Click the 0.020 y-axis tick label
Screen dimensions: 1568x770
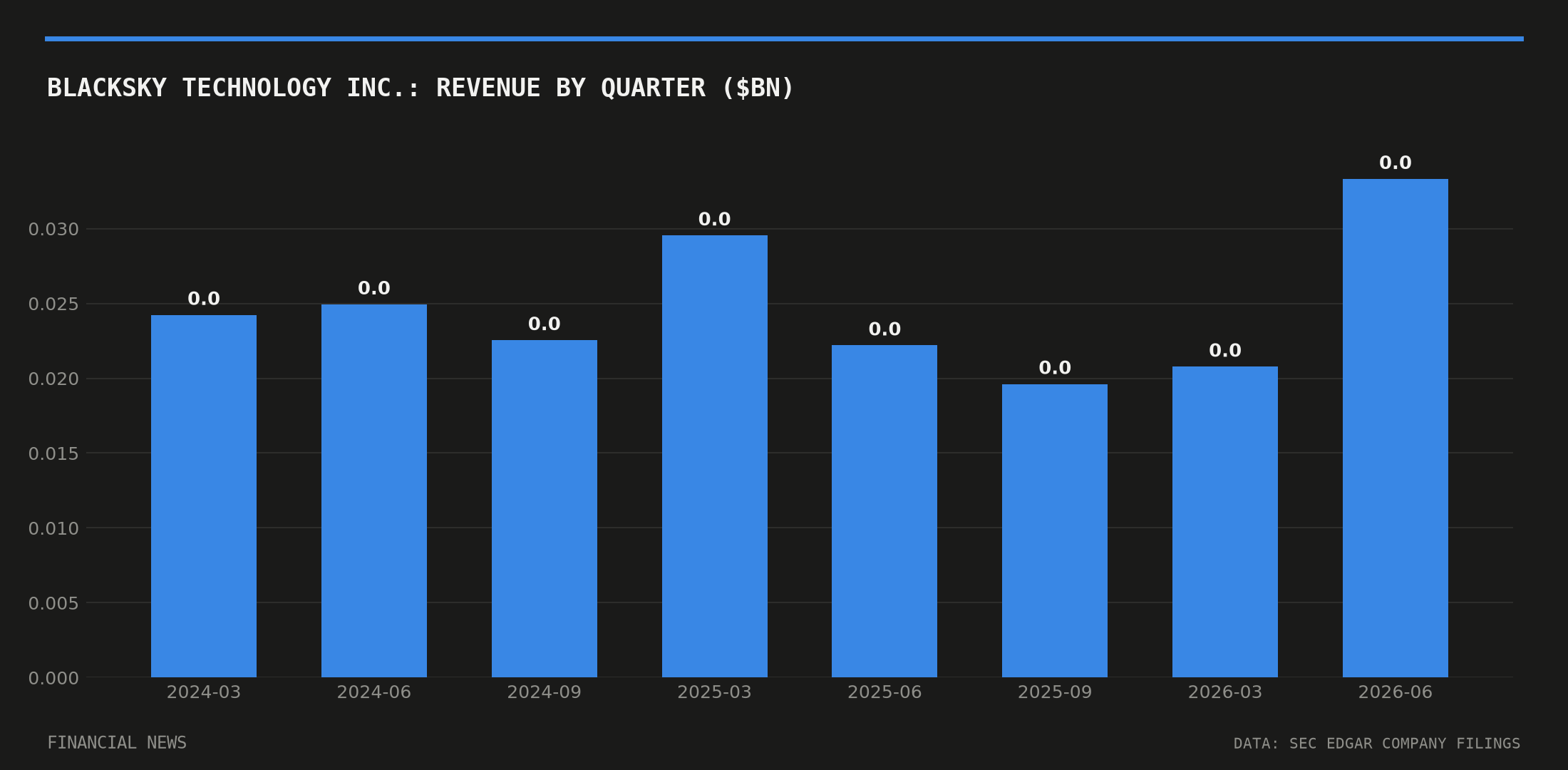53,379
